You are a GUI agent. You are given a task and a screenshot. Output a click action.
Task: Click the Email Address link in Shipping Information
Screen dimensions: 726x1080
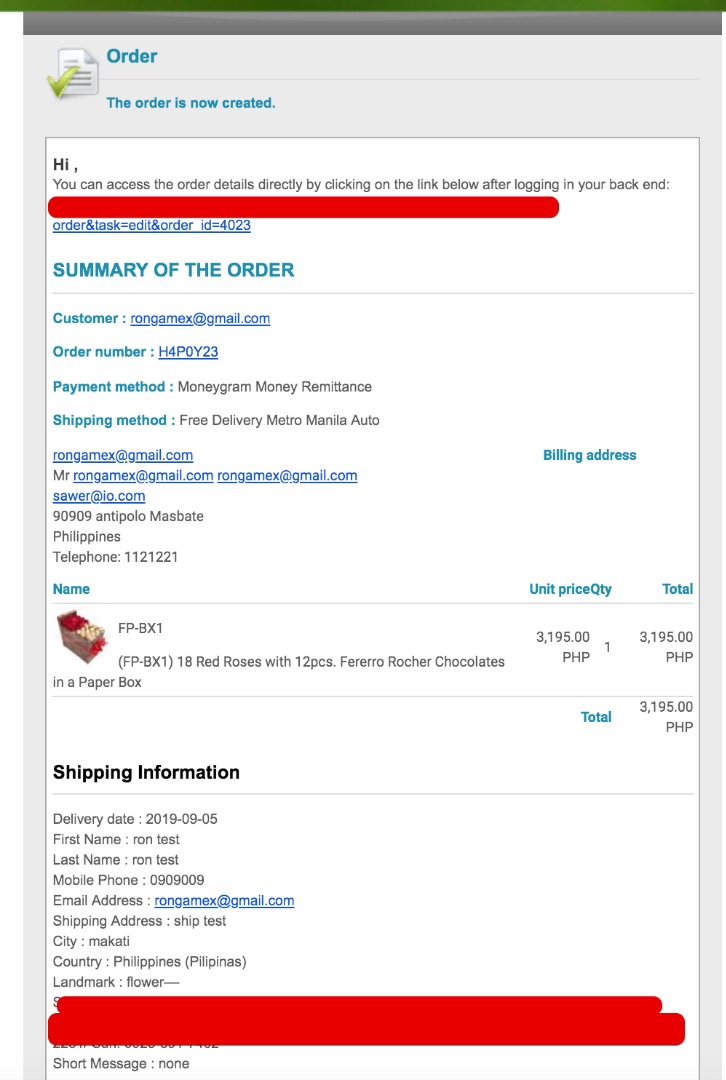pos(224,901)
